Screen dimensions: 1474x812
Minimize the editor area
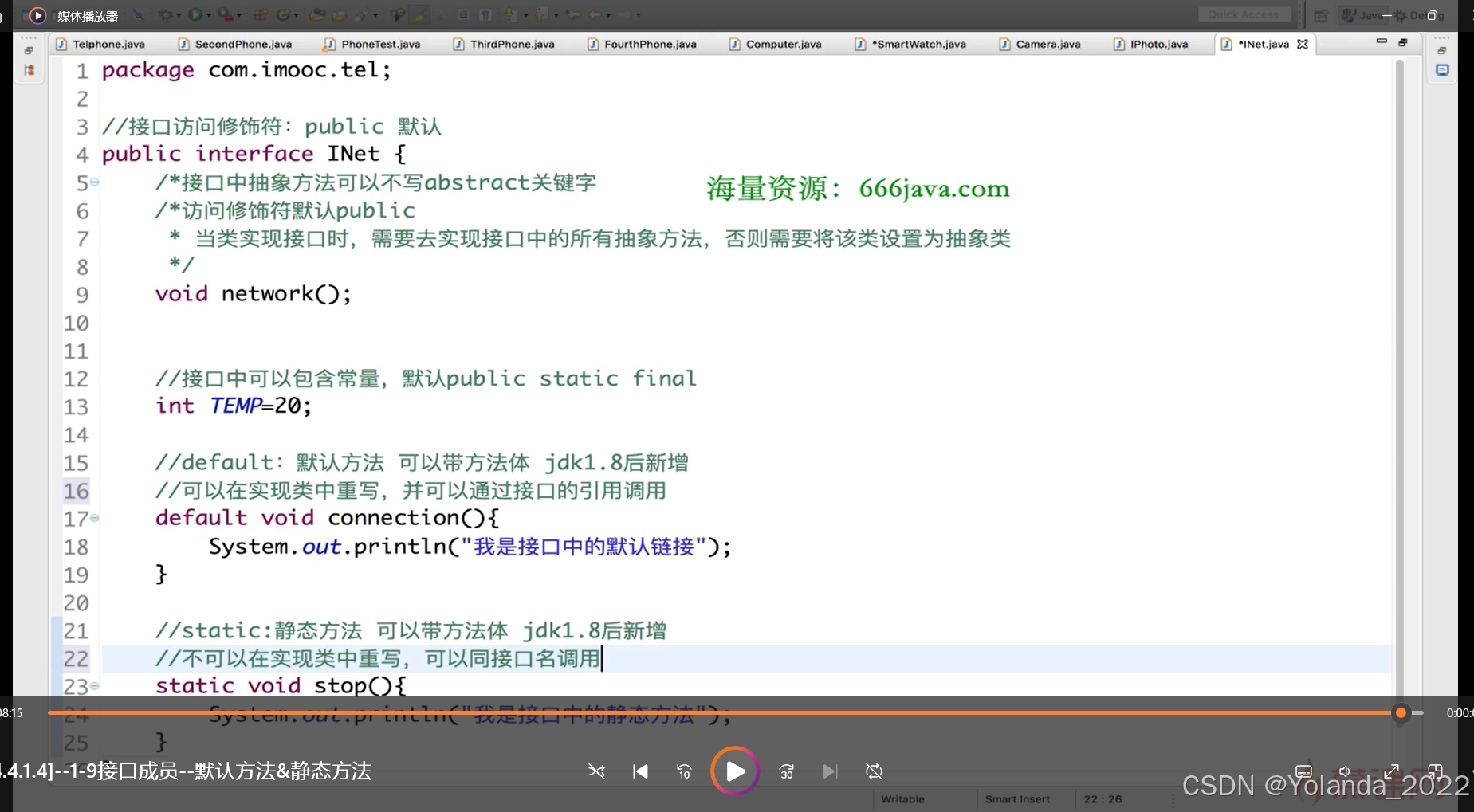pos(1382,41)
